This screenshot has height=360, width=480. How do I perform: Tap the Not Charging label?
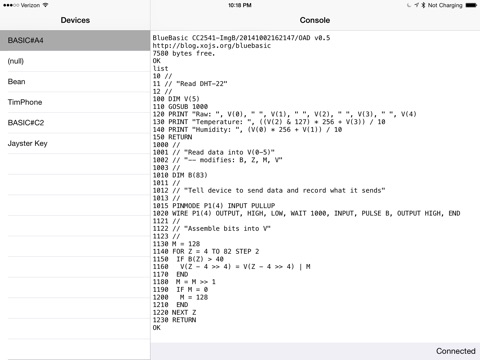pyautogui.click(x=445, y=5)
